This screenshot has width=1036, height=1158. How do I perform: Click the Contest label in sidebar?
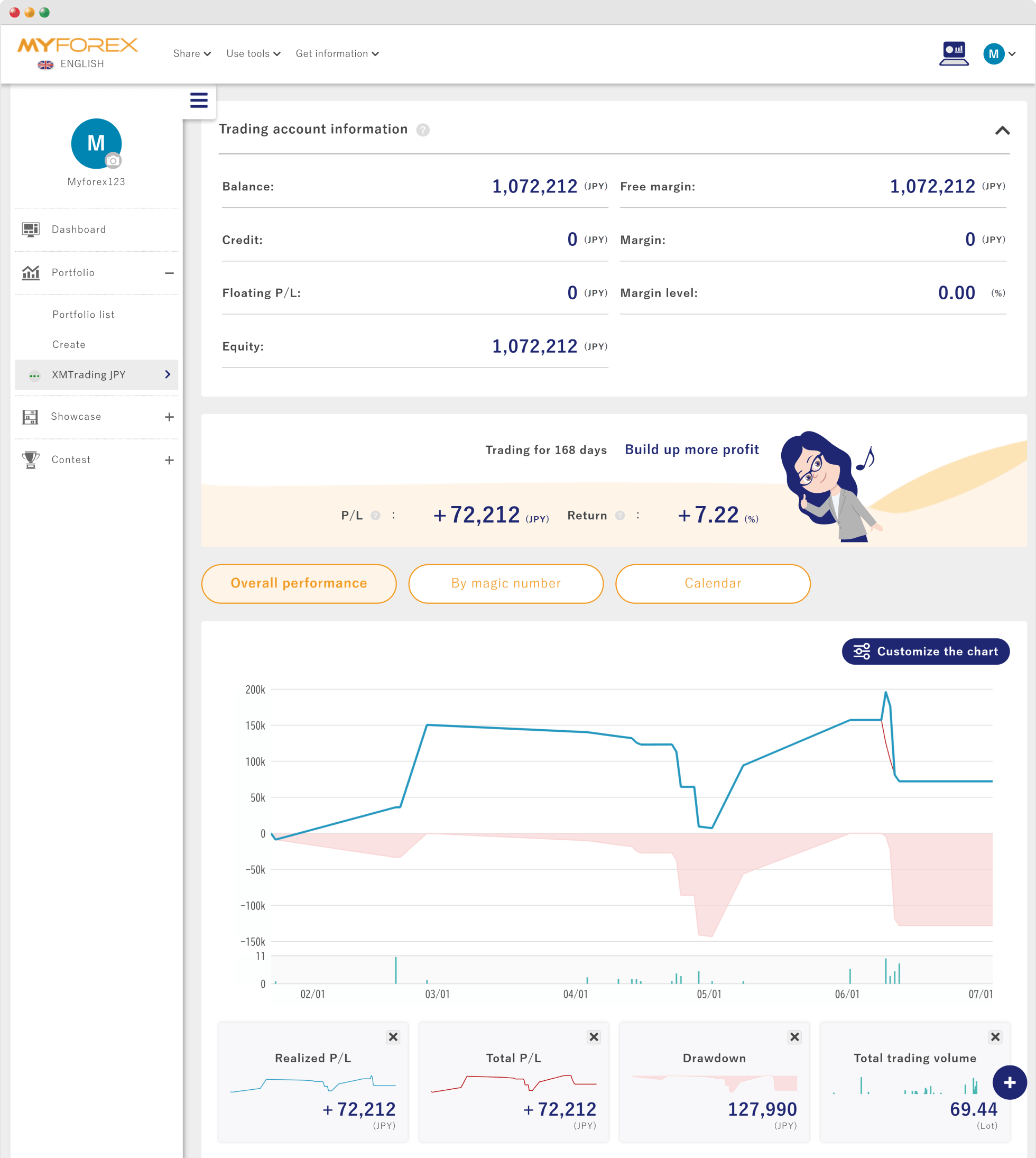71,460
